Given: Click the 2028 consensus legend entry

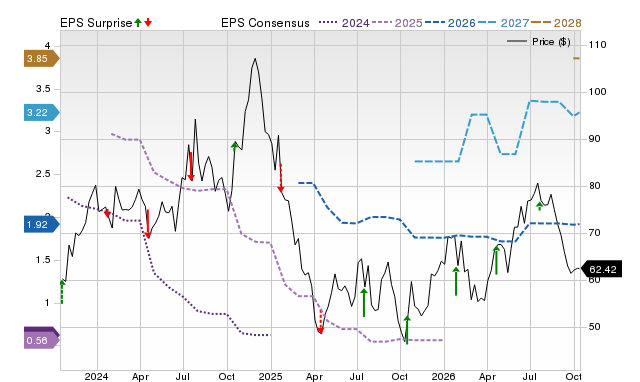Looking at the screenshot, I should pyautogui.click(x=556, y=23).
